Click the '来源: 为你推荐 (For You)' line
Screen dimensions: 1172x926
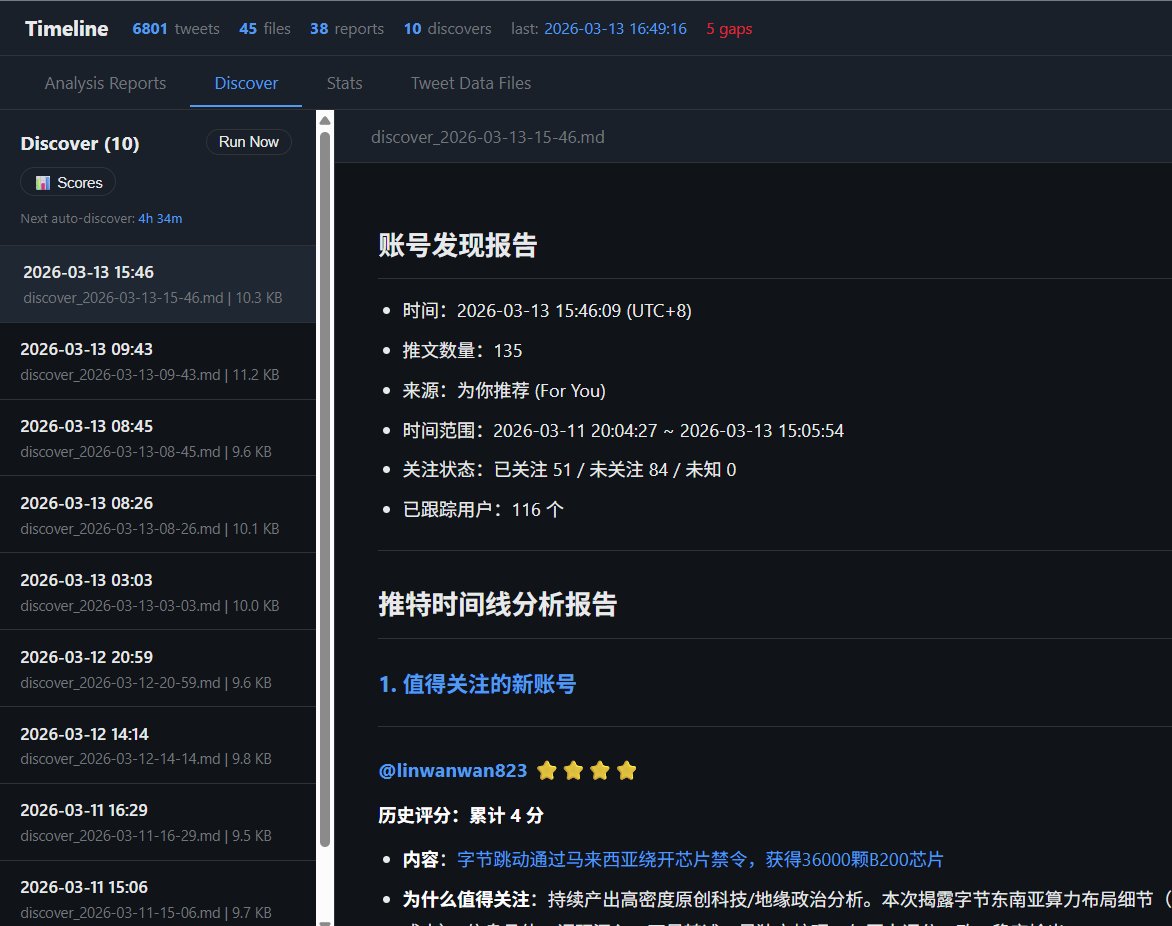click(504, 390)
